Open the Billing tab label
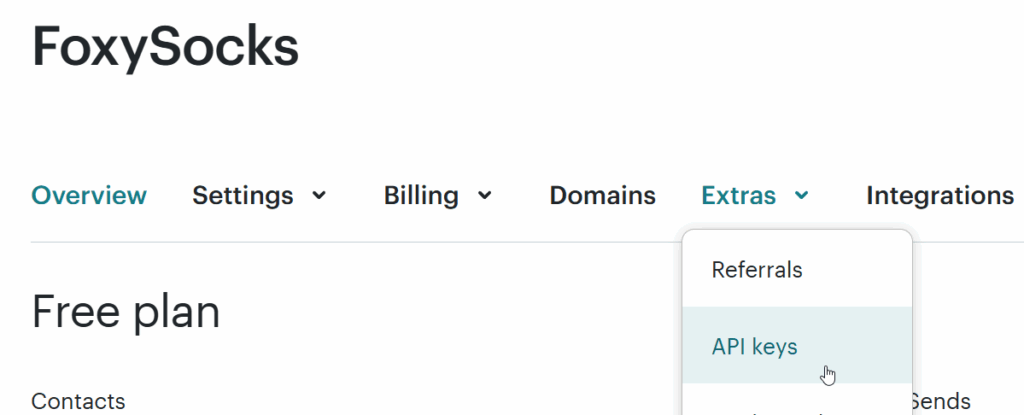The width and height of the screenshot is (1024, 415). click(421, 196)
